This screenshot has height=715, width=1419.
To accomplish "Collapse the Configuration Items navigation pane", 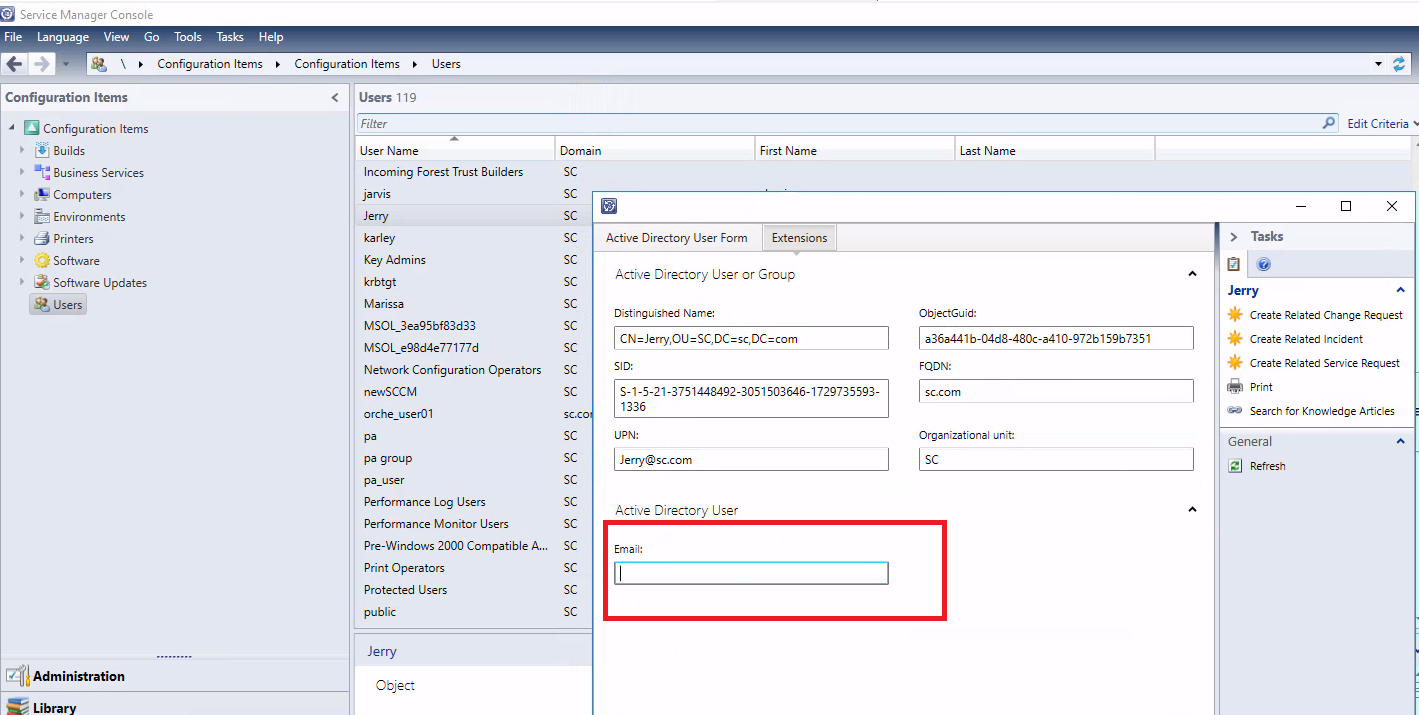I will 335,98.
